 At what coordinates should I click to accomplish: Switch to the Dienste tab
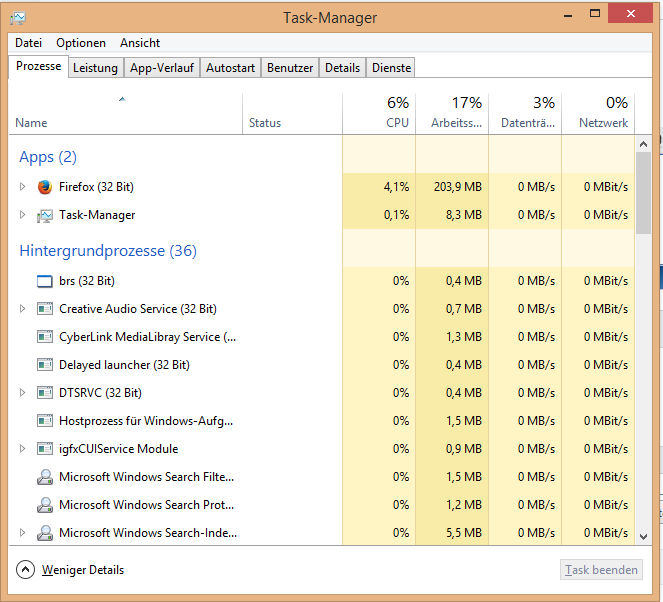coord(392,68)
